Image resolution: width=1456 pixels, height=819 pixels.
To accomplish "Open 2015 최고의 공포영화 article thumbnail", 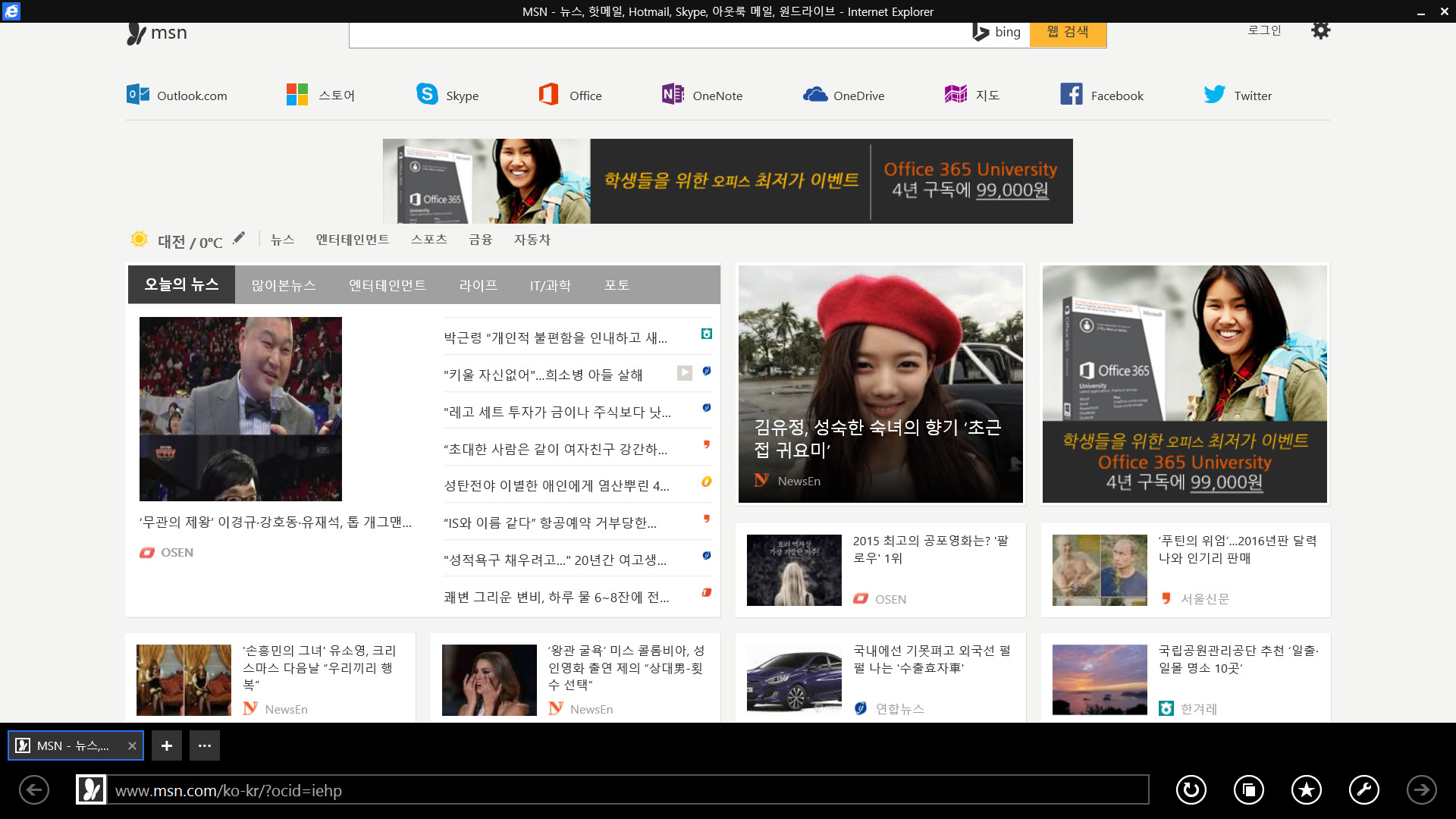I will point(794,570).
